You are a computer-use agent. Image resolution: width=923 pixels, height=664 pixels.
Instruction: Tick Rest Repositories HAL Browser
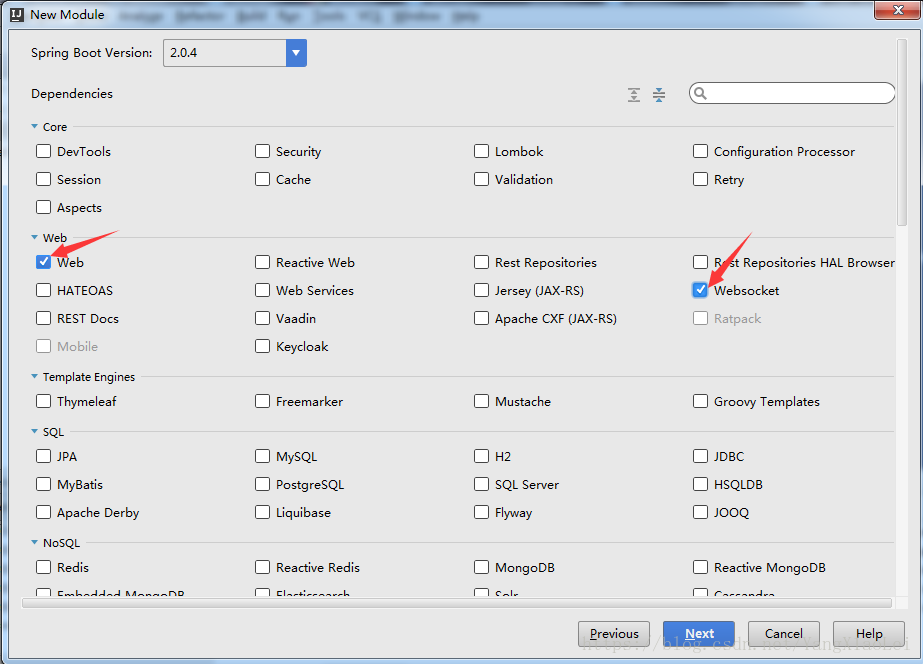click(700, 262)
